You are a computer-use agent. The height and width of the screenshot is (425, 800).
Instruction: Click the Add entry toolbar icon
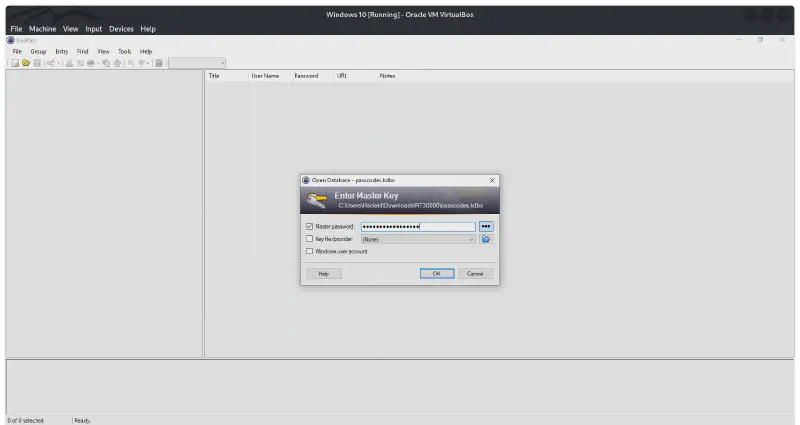50,63
